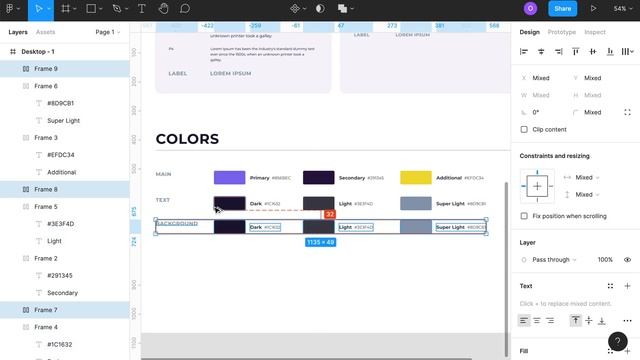Open text type details (three dots)
The width and height of the screenshot is (640, 360).
click(627, 321)
